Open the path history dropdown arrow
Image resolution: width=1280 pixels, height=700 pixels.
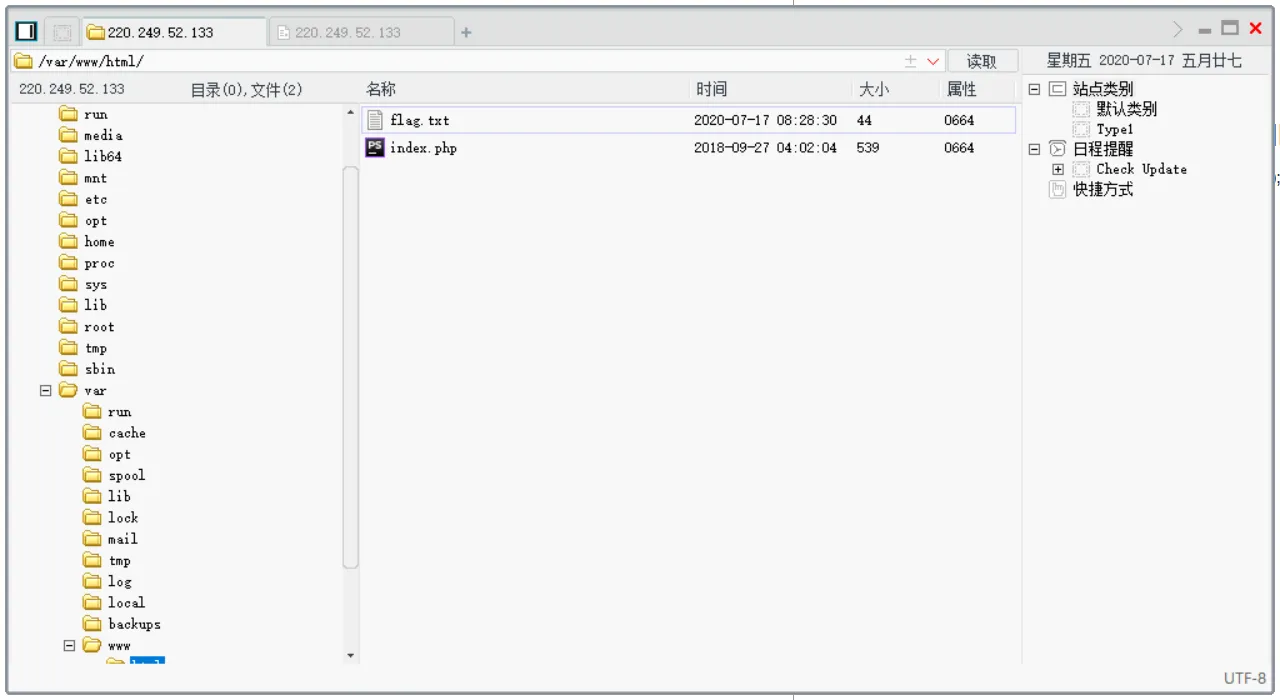click(933, 62)
